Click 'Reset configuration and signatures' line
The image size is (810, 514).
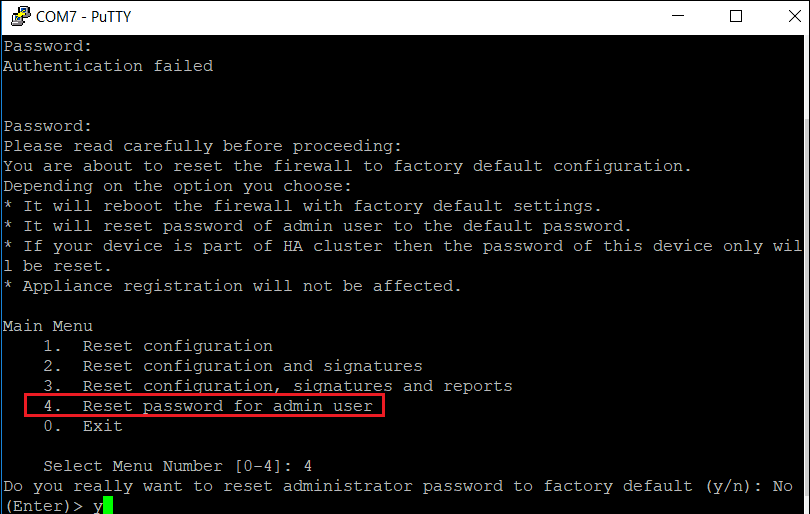coord(232,366)
